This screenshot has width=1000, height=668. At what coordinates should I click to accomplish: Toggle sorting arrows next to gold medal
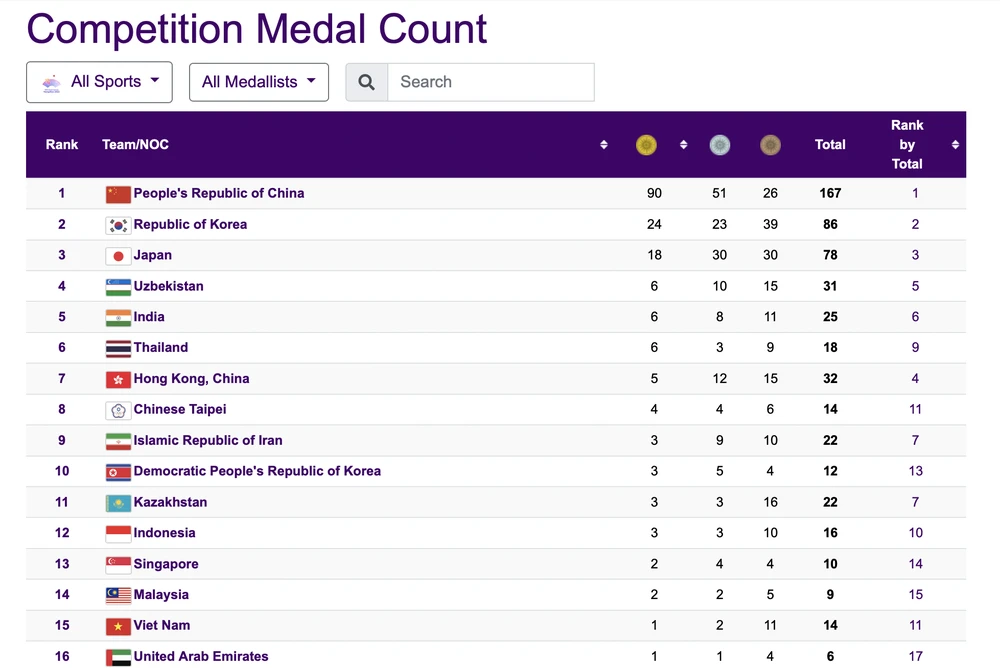click(684, 145)
